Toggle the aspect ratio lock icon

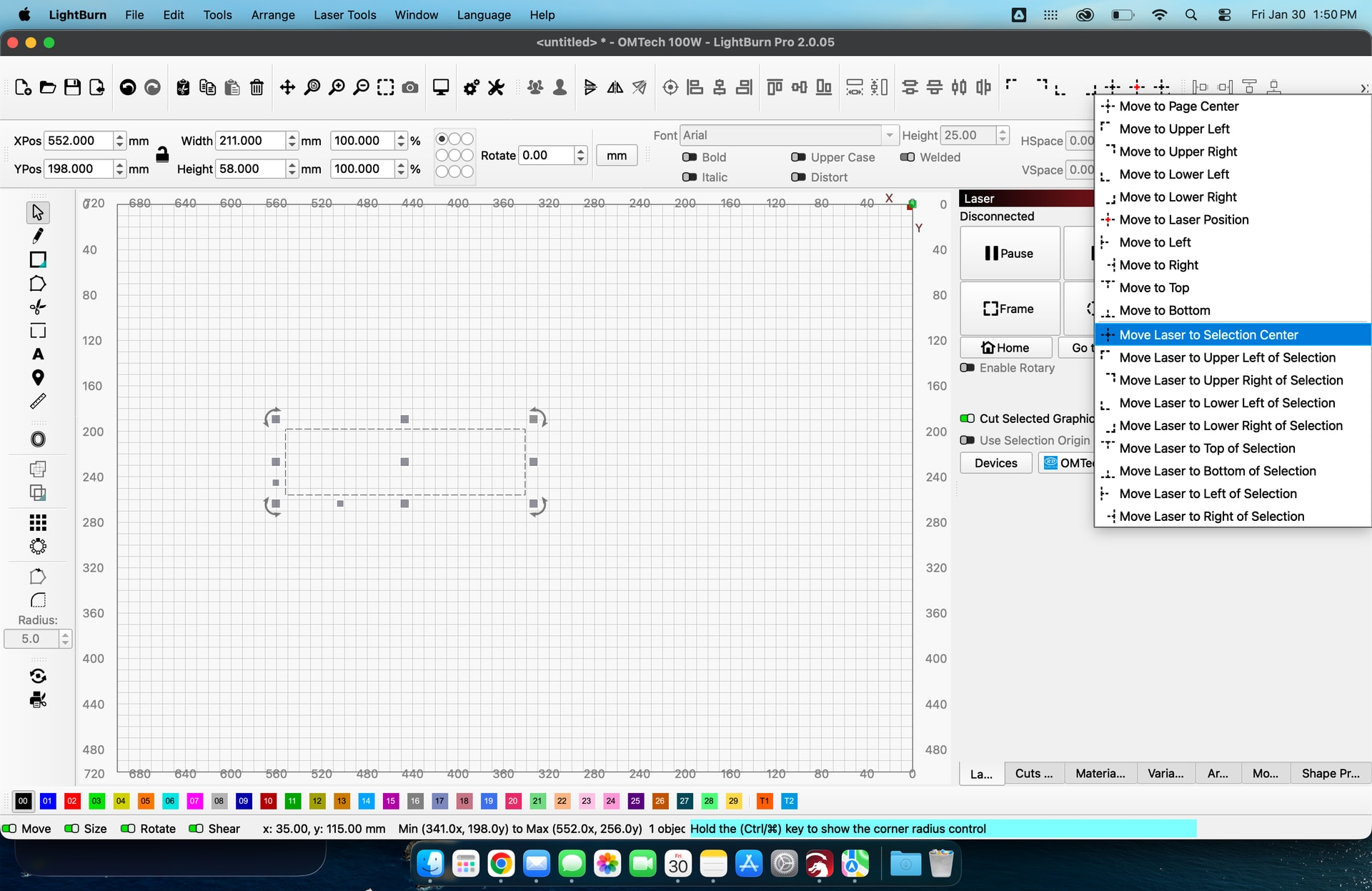click(x=162, y=154)
